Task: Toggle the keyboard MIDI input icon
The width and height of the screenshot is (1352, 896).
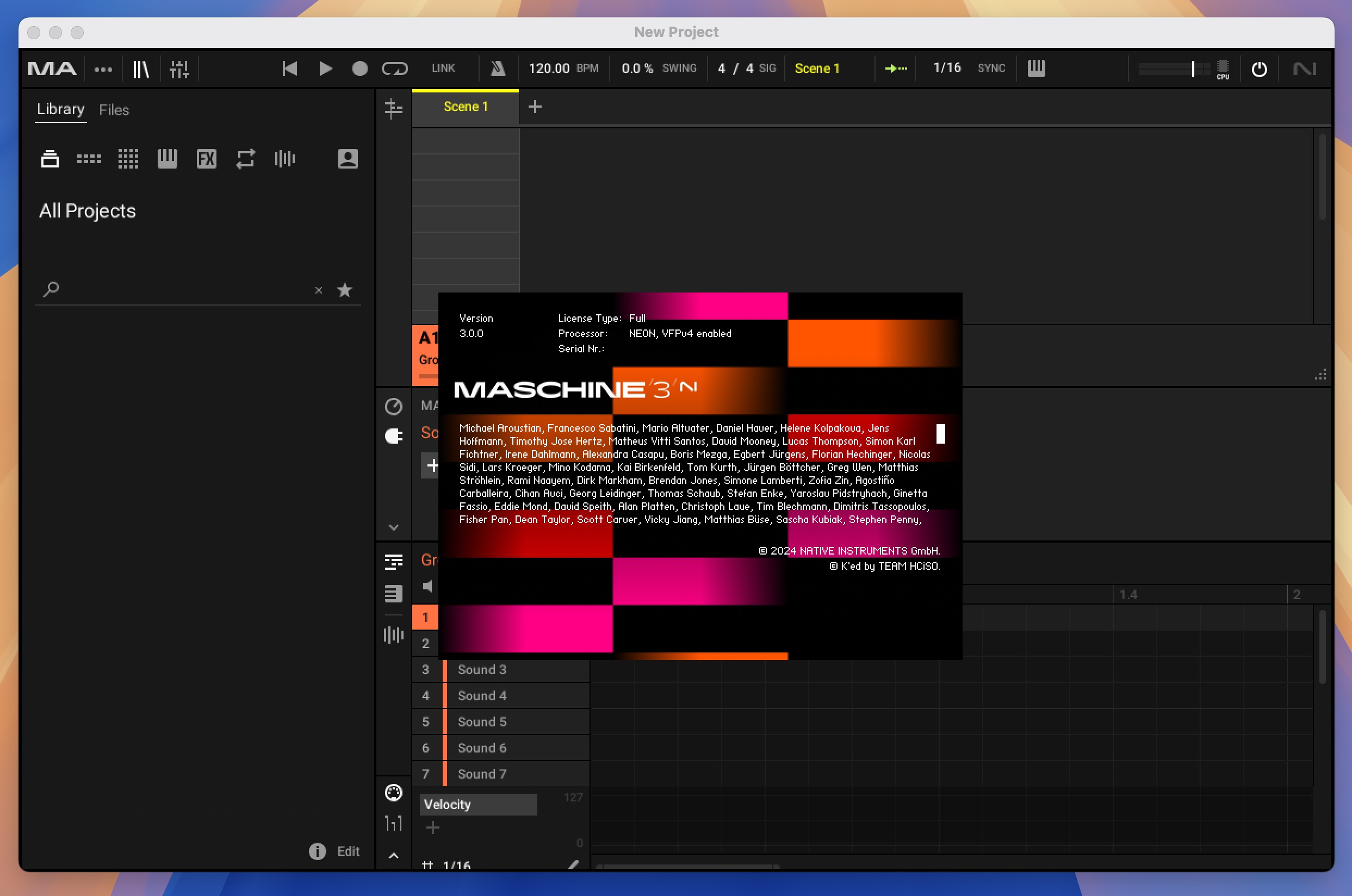Action: (x=1037, y=69)
